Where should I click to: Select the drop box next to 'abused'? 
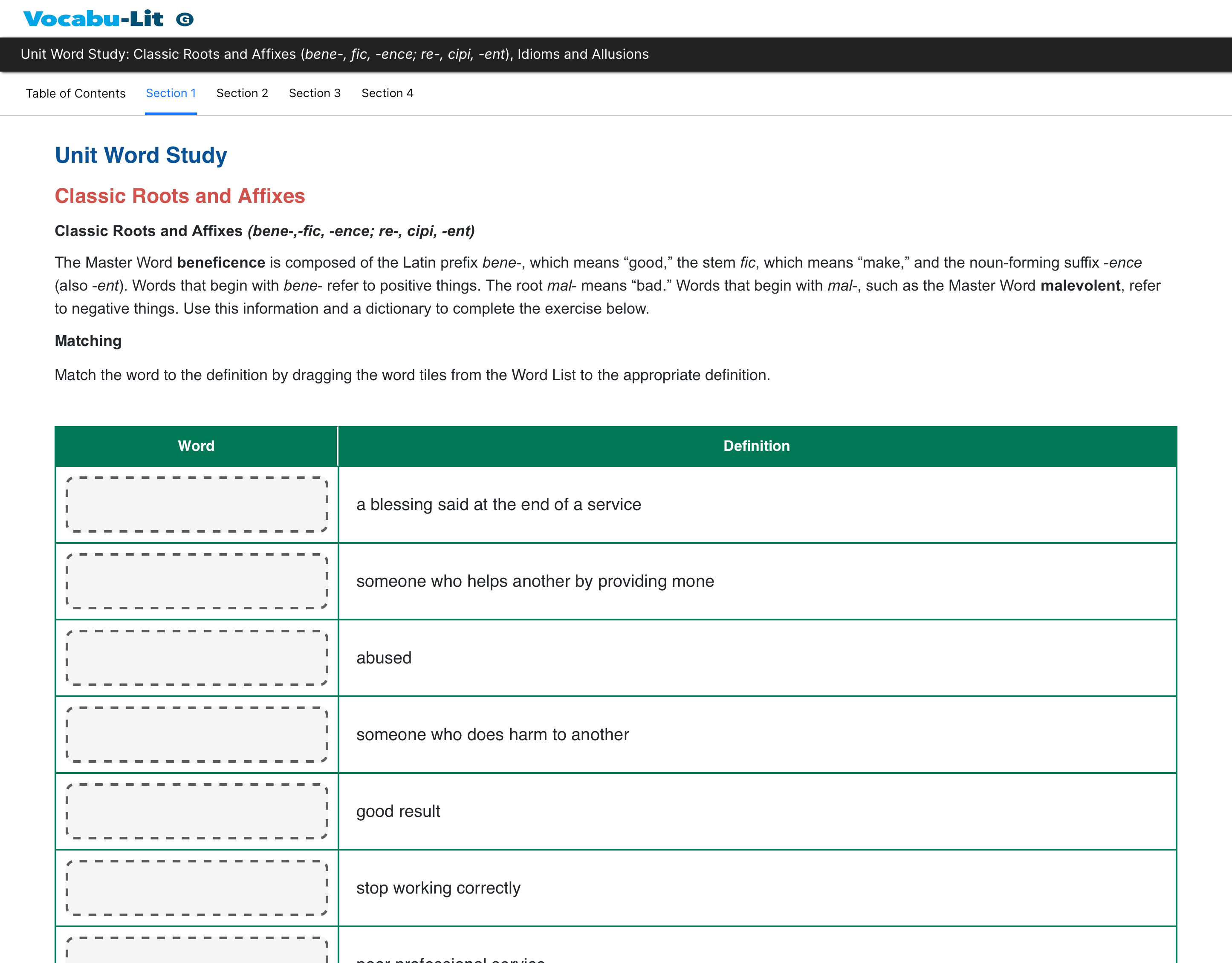click(x=196, y=657)
